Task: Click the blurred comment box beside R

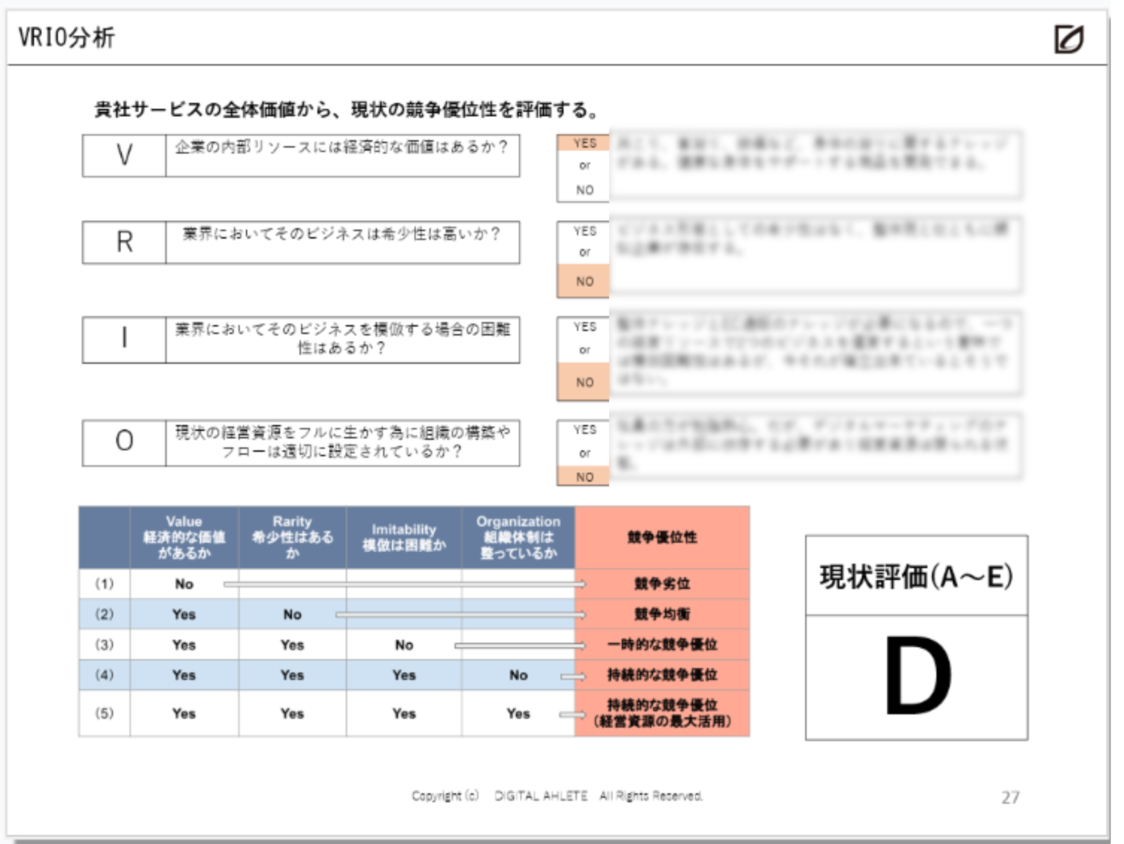Action: (816, 255)
